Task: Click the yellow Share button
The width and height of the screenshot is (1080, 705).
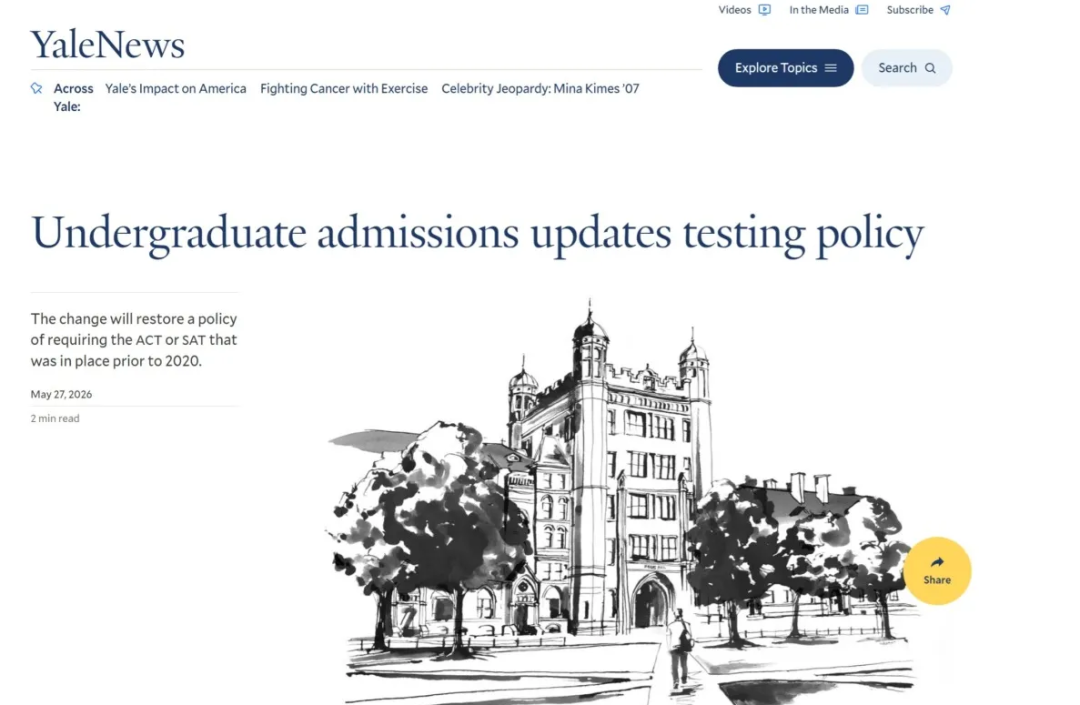Action: (937, 571)
